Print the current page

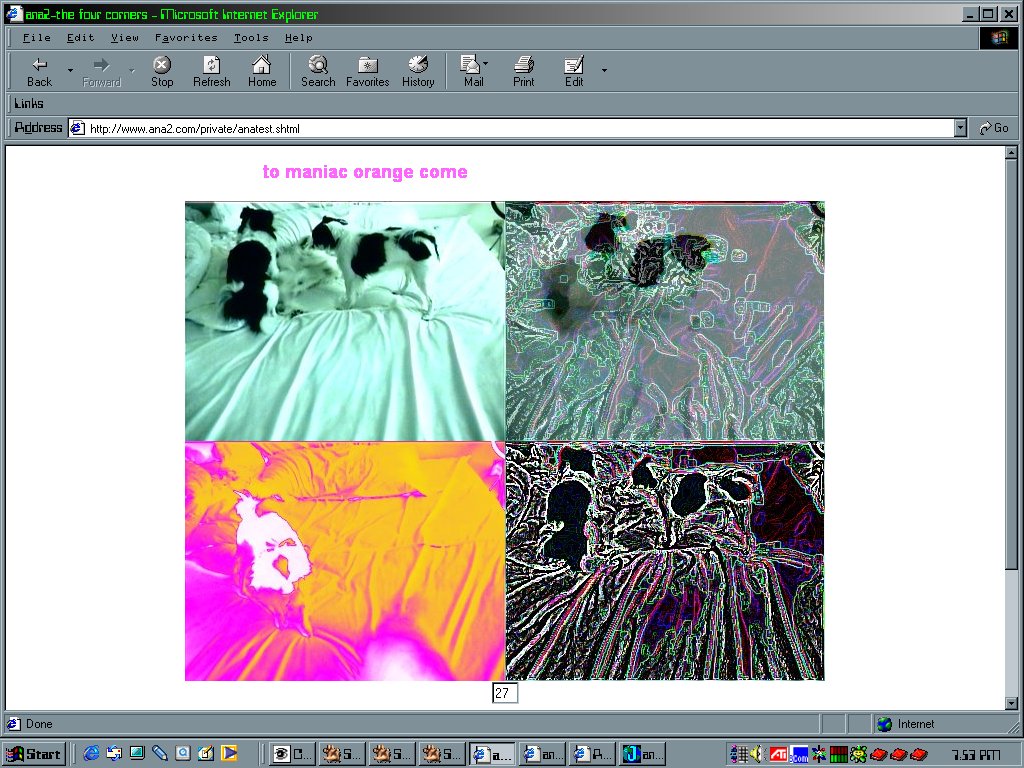tap(524, 71)
